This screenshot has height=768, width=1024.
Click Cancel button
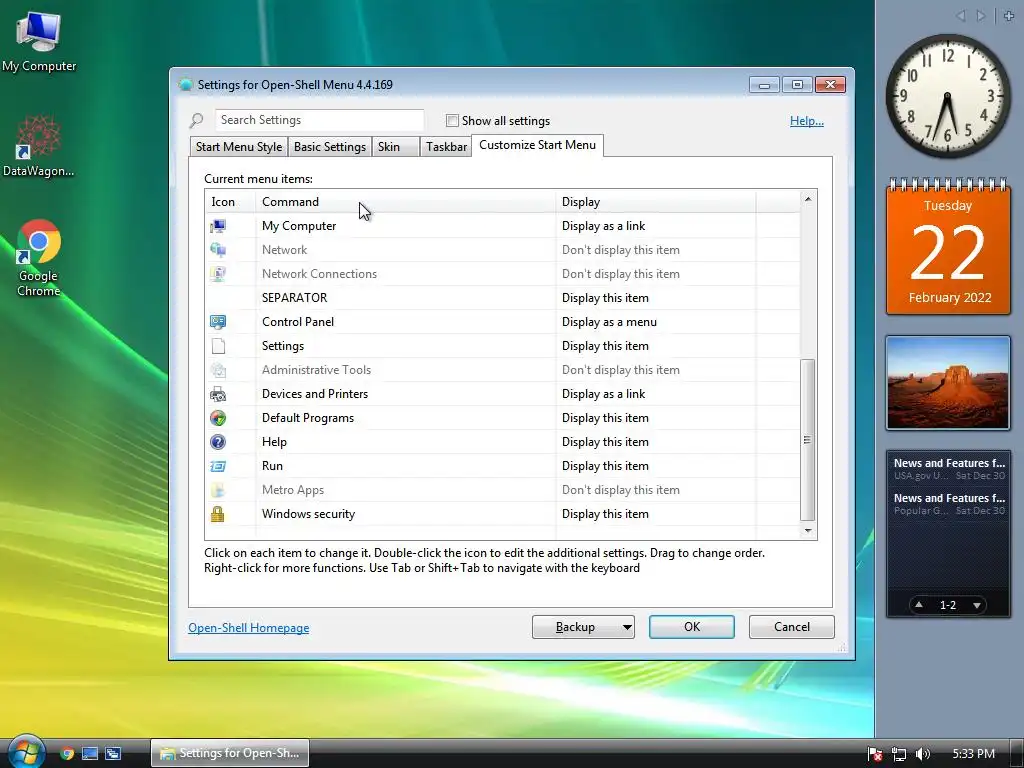(792, 627)
